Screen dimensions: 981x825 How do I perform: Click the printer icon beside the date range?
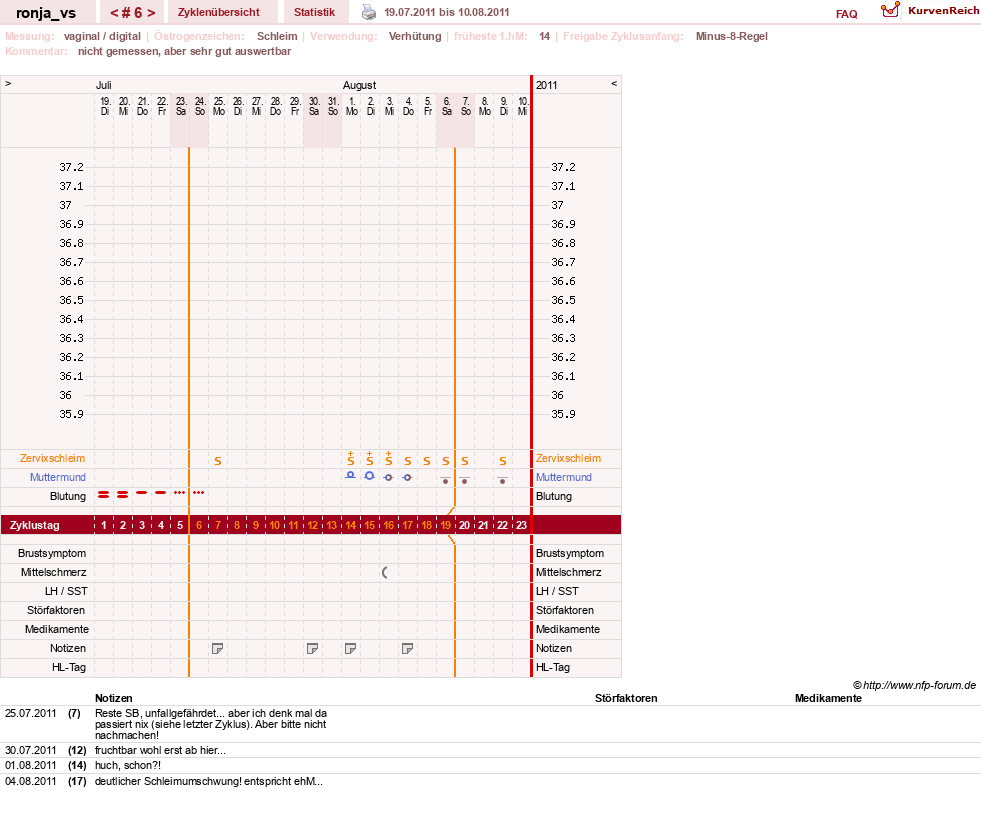click(x=369, y=12)
